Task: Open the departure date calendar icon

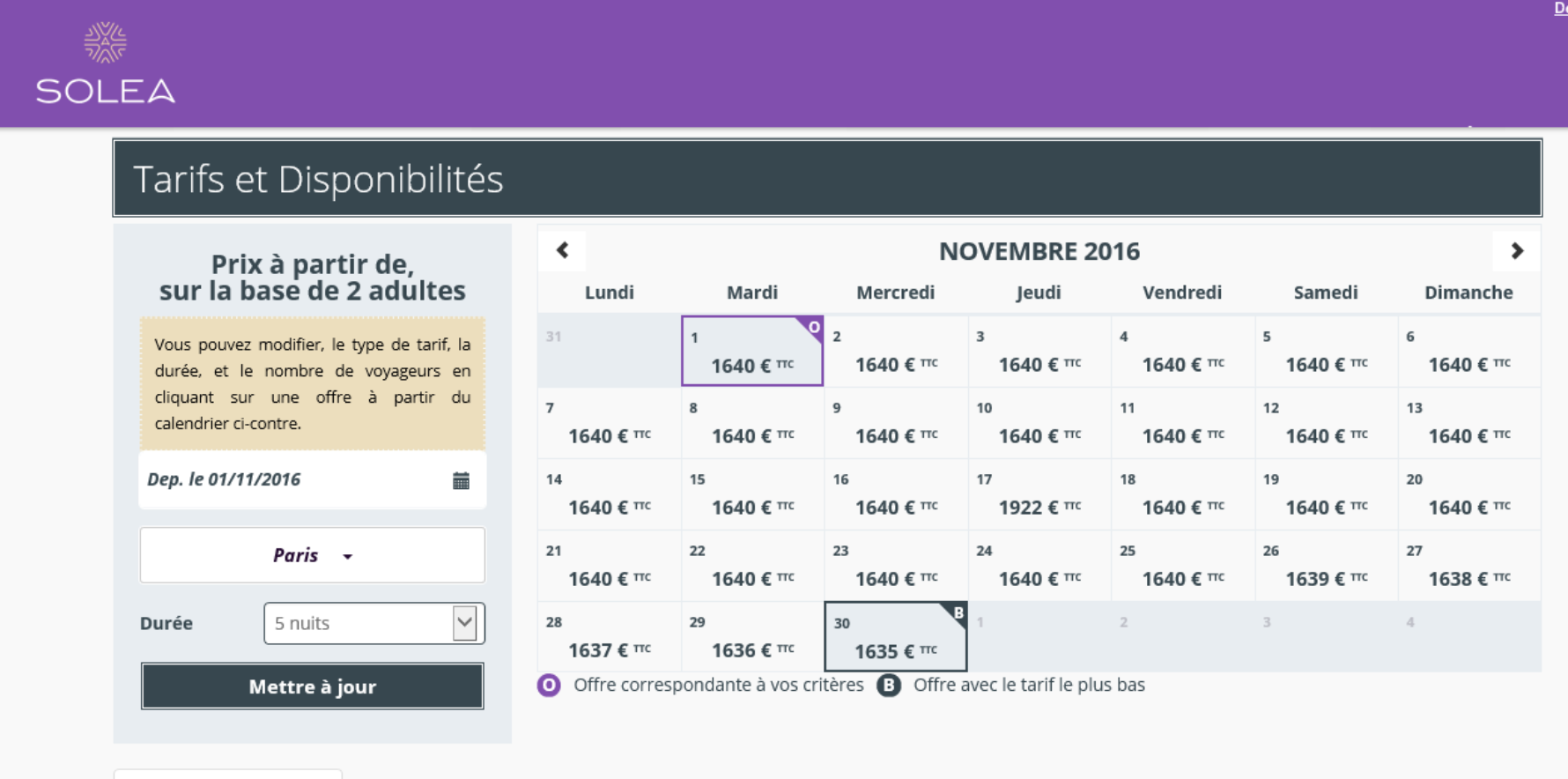Action: [461, 480]
